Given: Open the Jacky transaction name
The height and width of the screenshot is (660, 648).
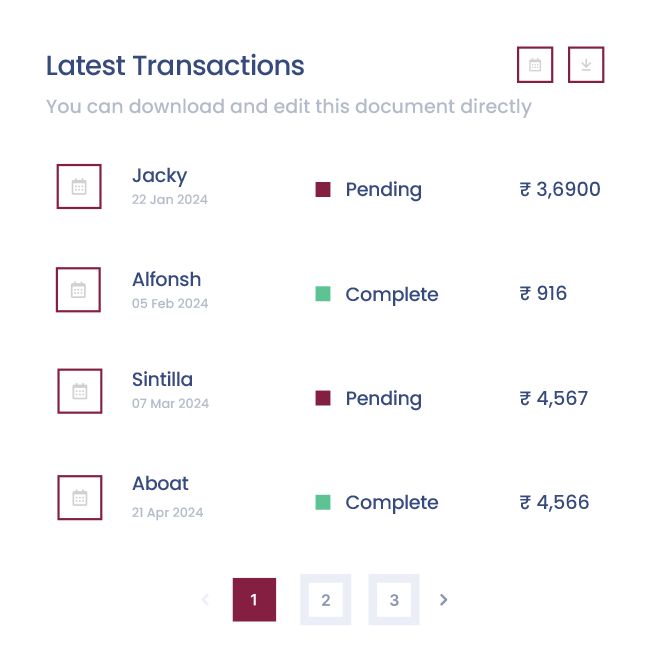Looking at the screenshot, I should pos(159,176).
